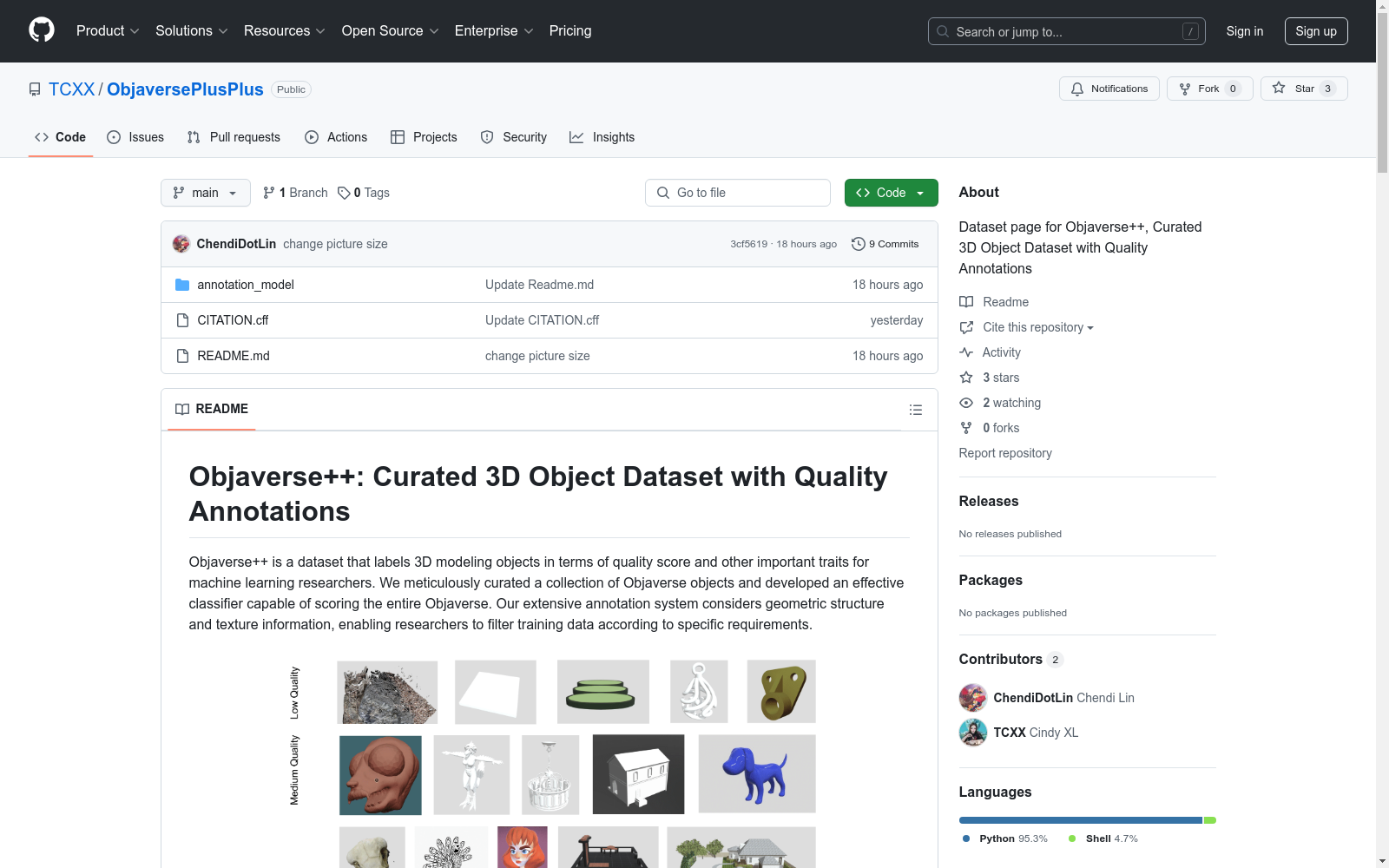This screenshot has height=868, width=1389.
Task: Click the repository book icon beside TCXX
Action: click(x=35, y=89)
